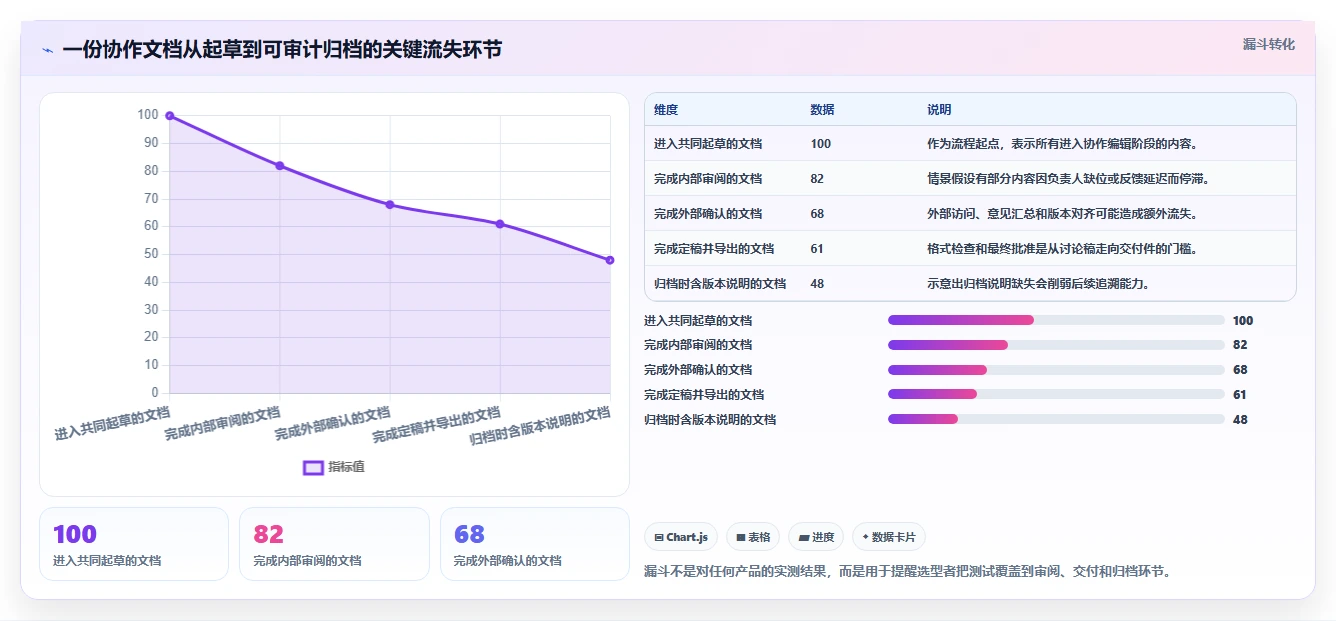Screen dimensions: 1336x621
Task: Click the chart data point at value 48
Action: [610, 260]
